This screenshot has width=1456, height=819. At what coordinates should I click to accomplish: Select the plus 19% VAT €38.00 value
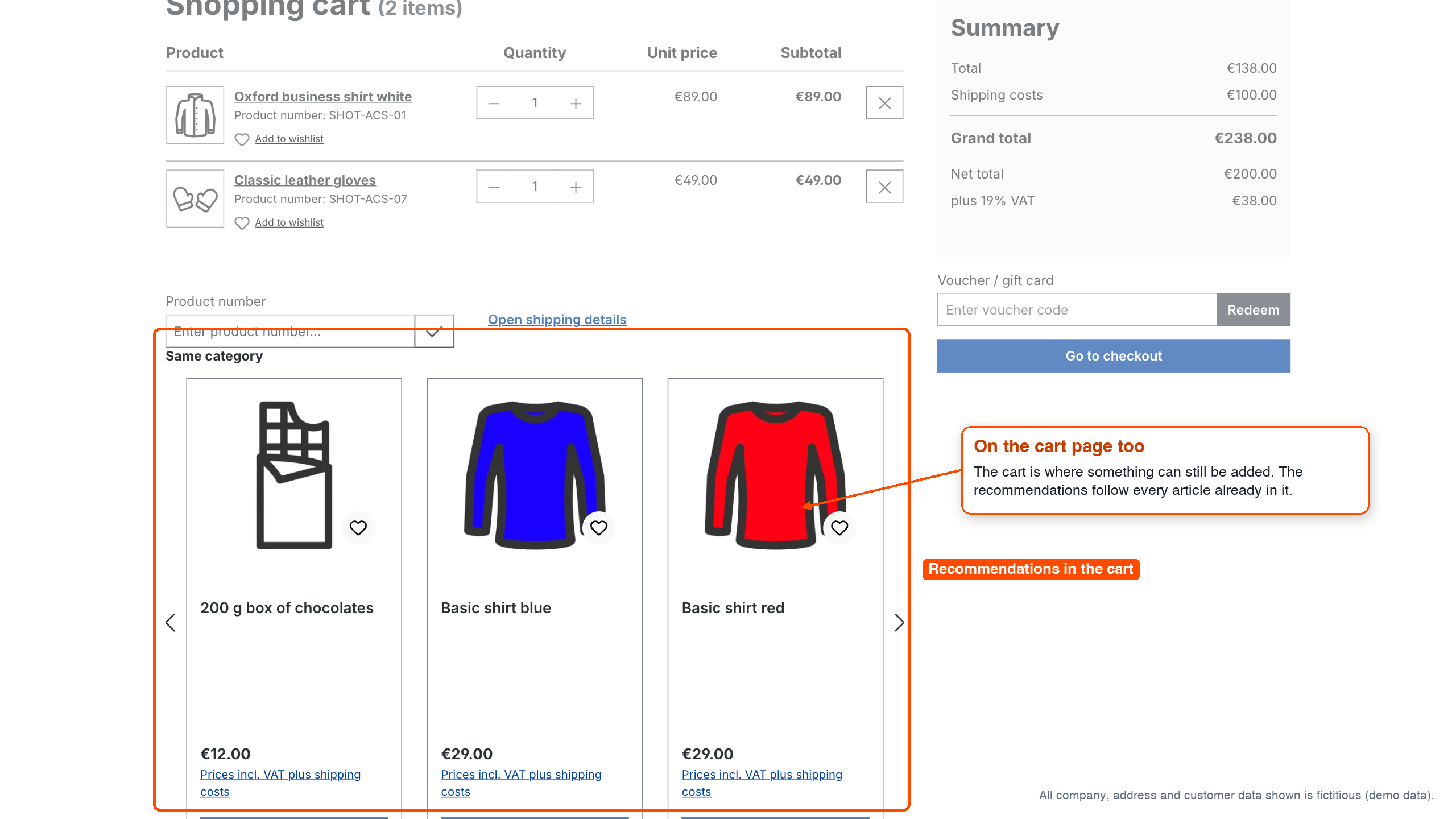tap(1254, 201)
